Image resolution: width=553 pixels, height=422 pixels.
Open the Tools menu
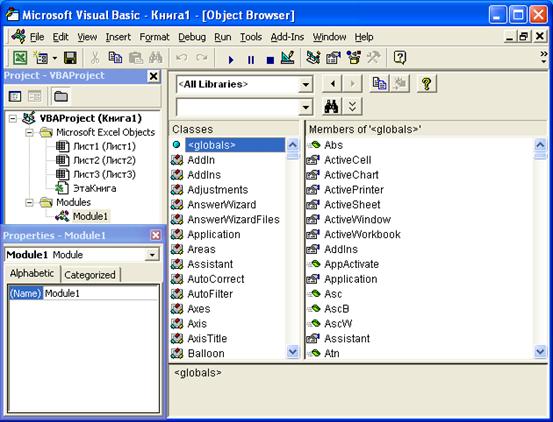coord(251,37)
